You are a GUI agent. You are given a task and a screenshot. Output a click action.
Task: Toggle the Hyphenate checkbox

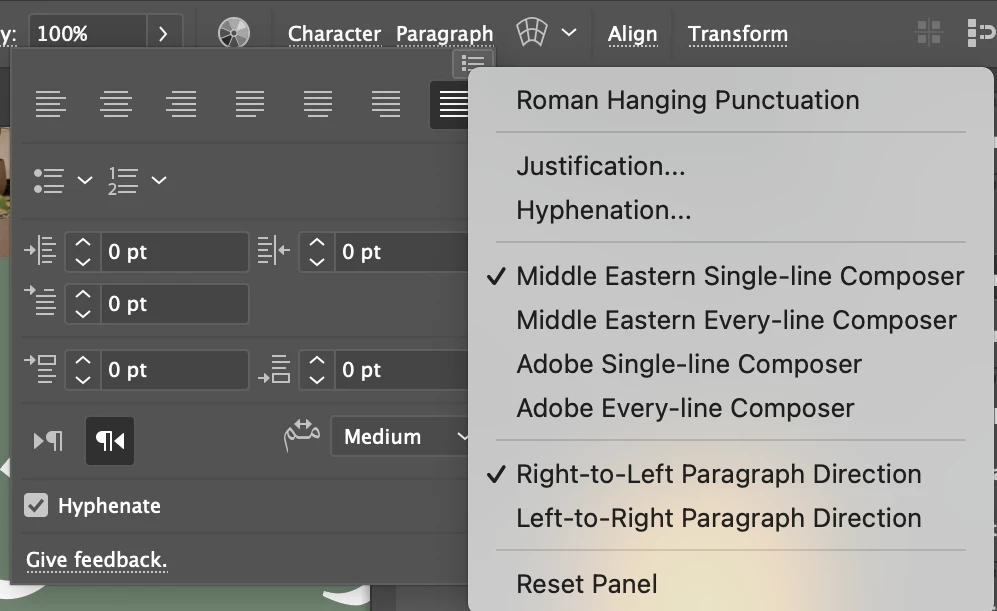pos(37,505)
